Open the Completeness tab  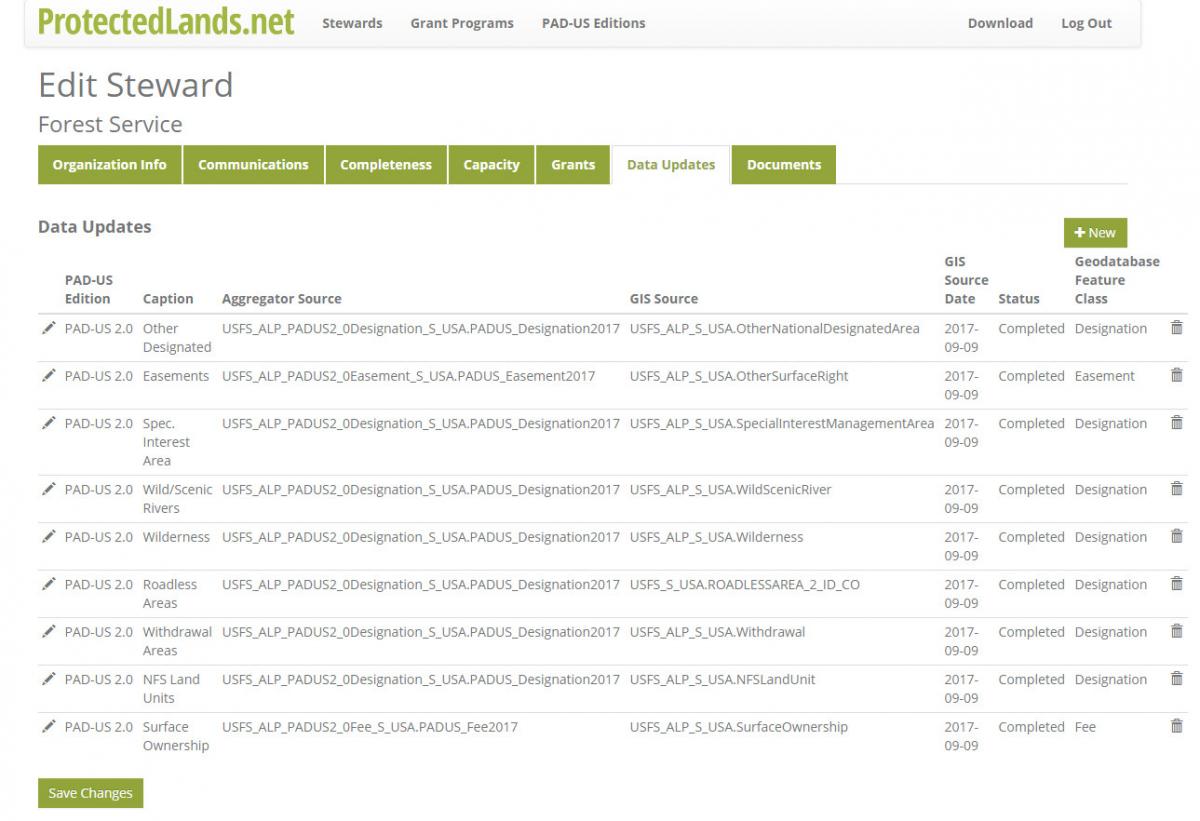386,165
